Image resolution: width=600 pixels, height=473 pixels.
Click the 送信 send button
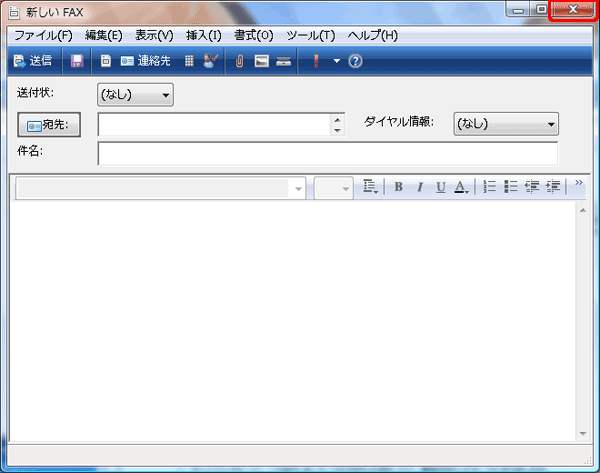33,61
